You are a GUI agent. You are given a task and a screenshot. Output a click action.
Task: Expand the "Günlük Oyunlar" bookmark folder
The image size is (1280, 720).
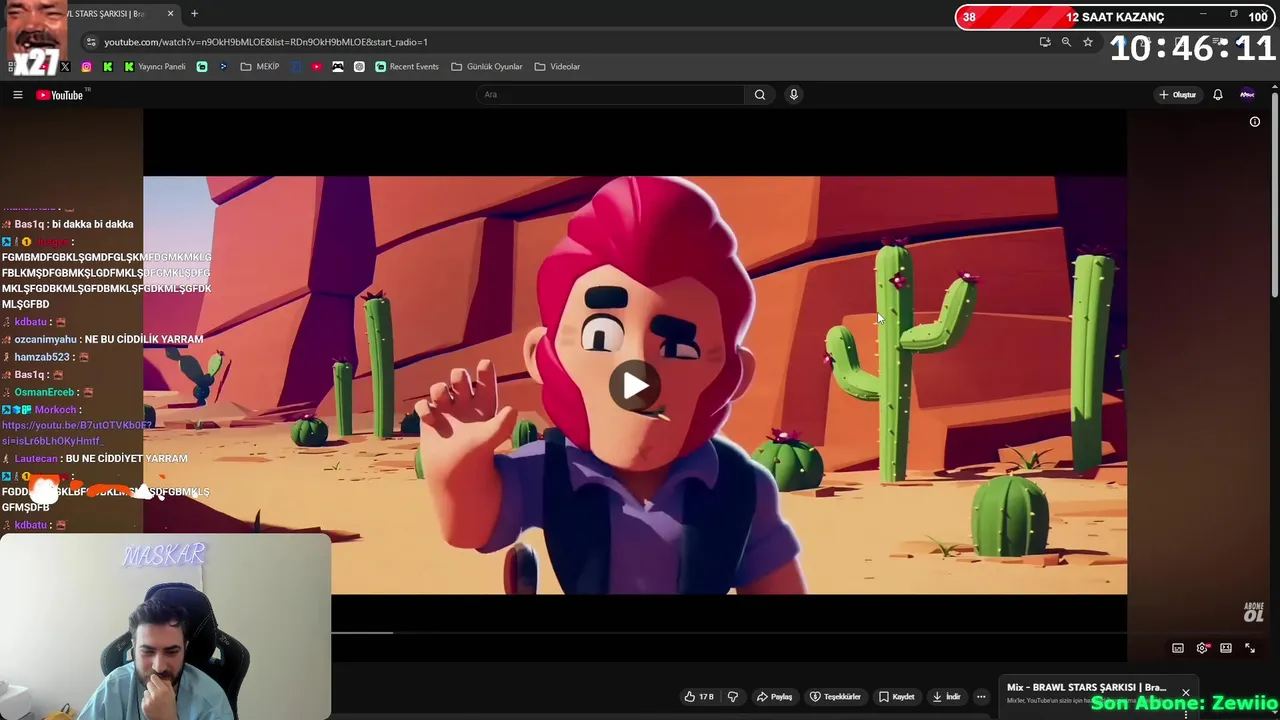tap(487, 67)
